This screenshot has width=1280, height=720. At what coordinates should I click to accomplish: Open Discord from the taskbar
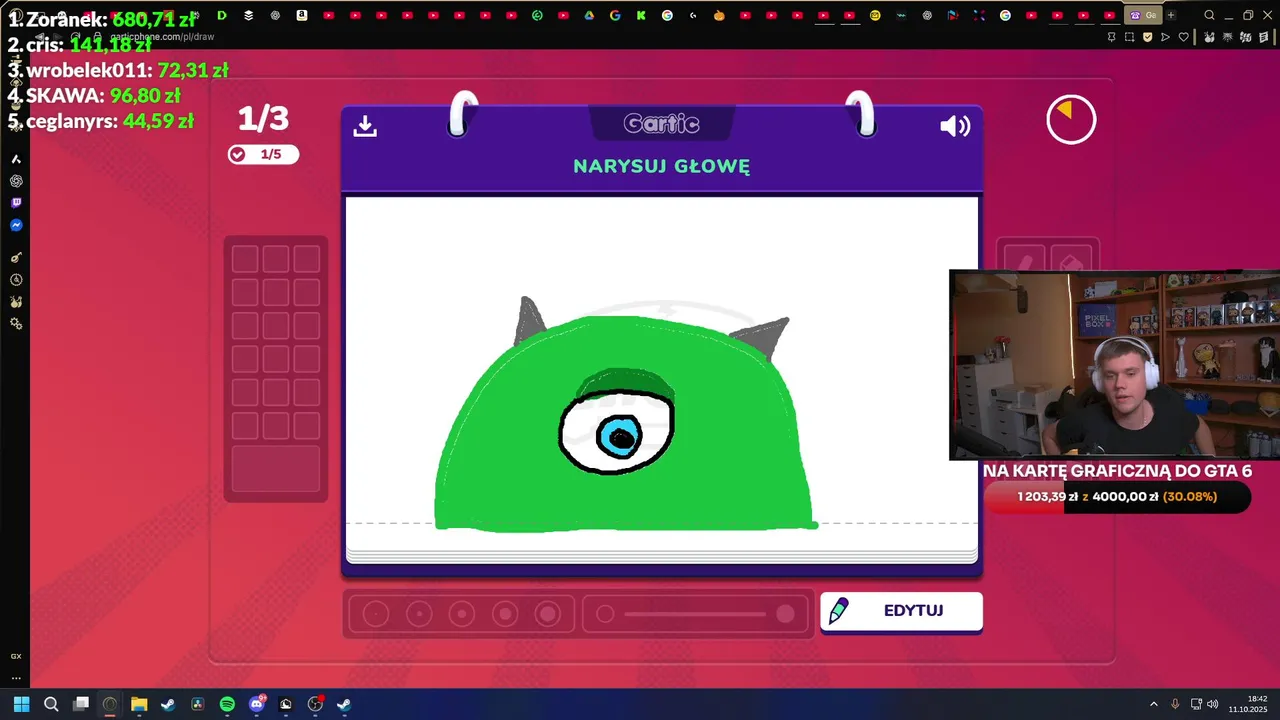pos(257,704)
